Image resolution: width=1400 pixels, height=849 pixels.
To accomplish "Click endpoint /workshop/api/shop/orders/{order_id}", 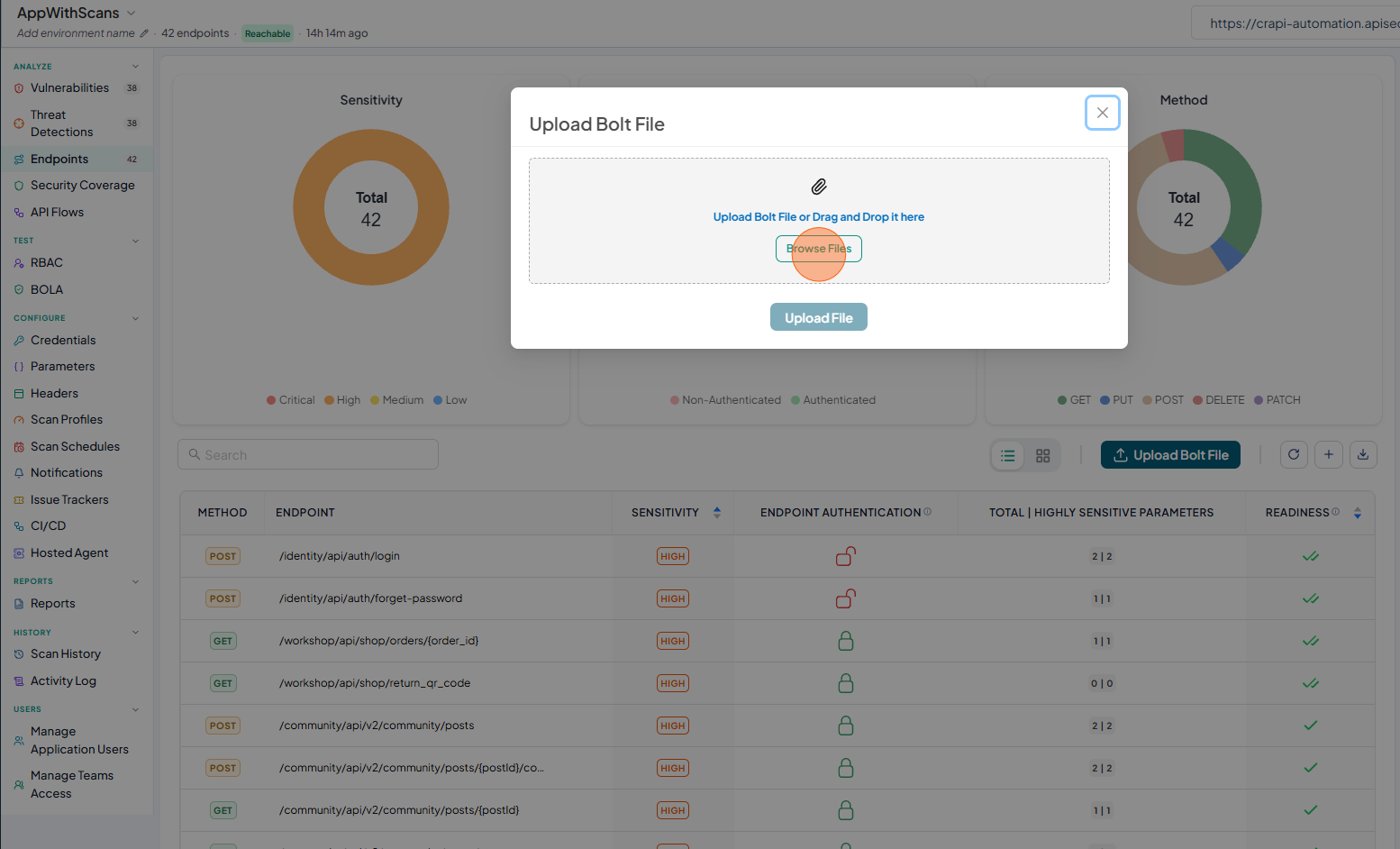I will coord(379,641).
